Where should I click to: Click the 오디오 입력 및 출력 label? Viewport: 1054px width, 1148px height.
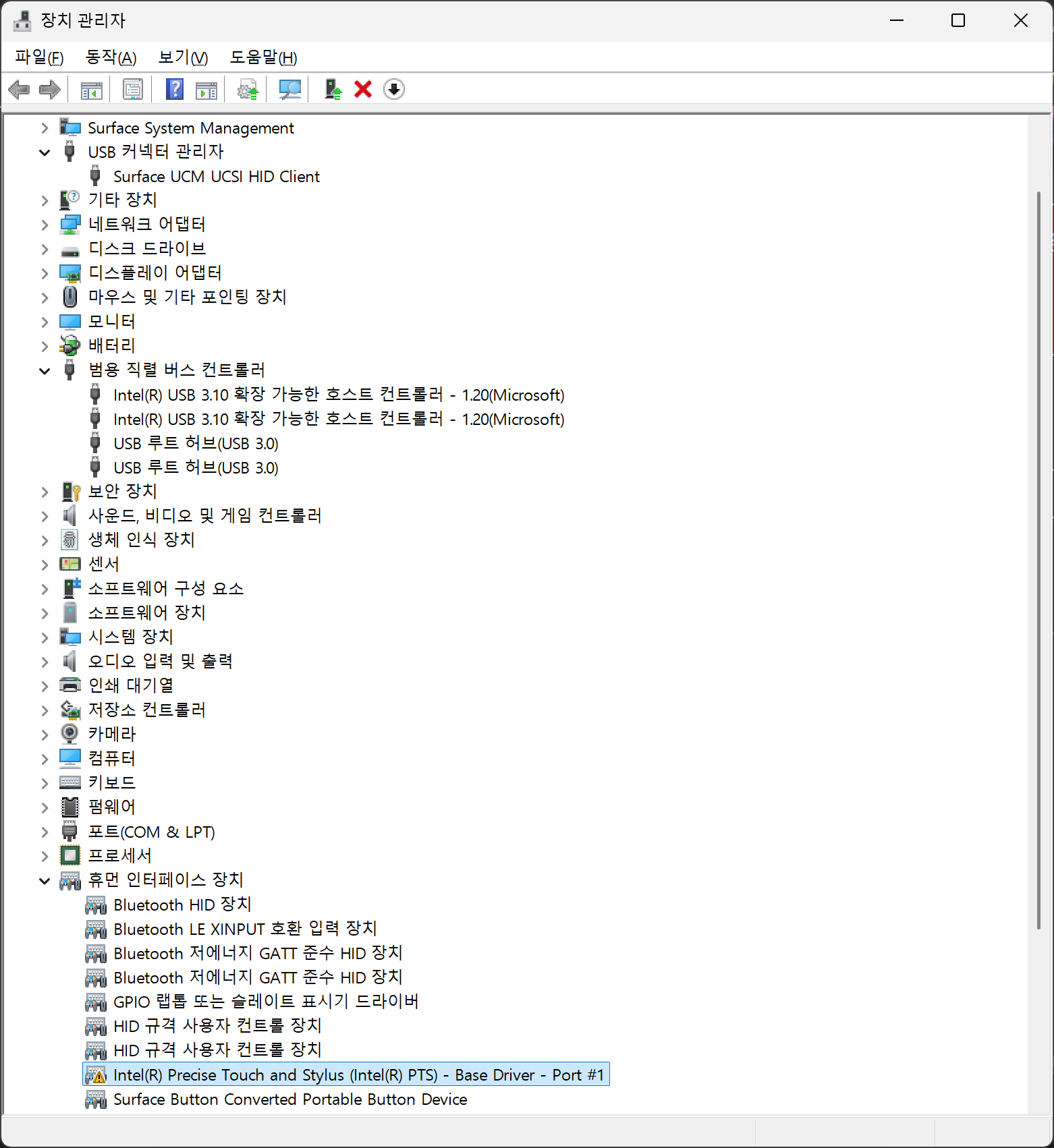pos(161,662)
